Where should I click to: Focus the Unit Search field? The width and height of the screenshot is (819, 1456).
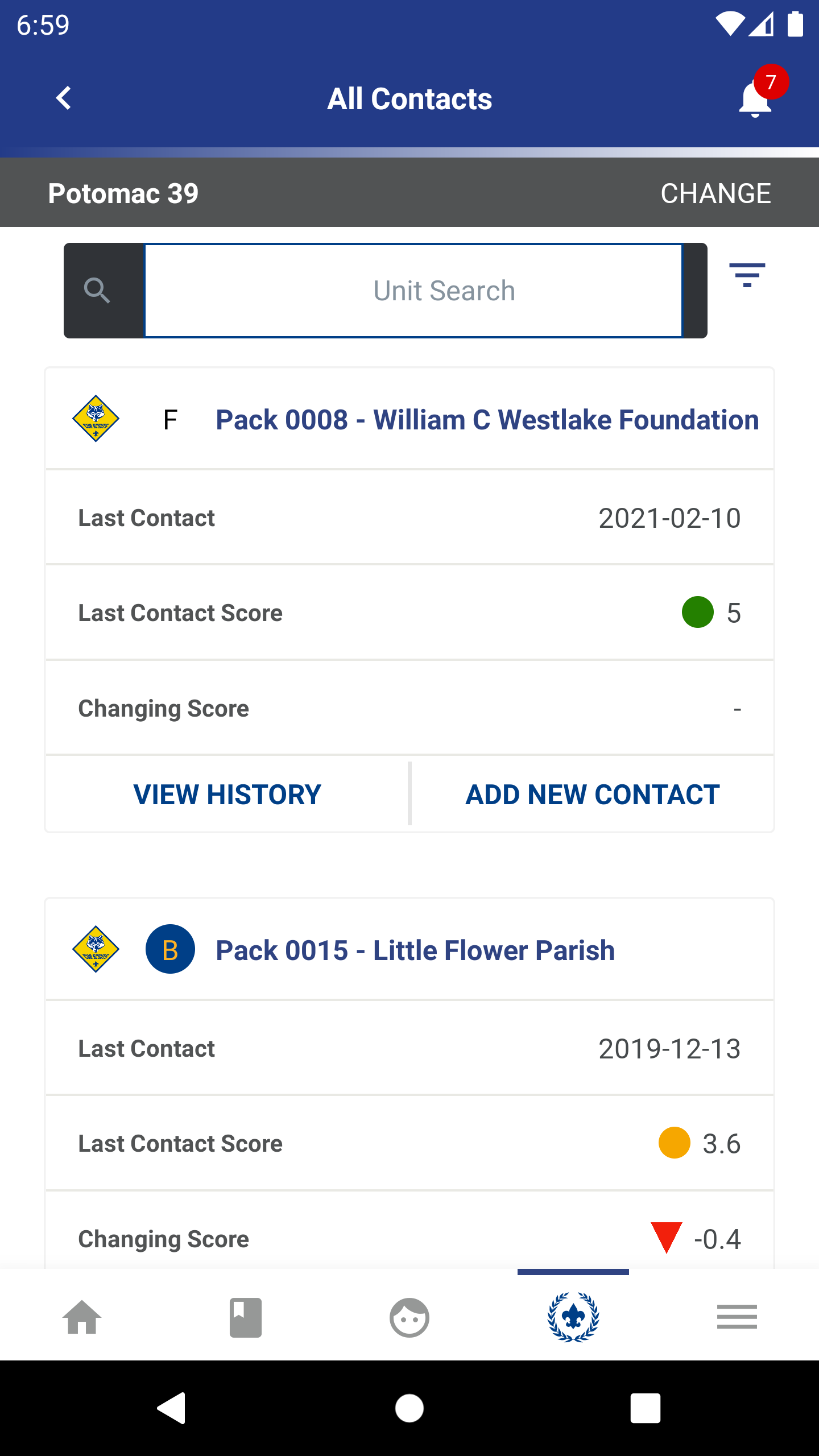pyautogui.click(x=413, y=291)
